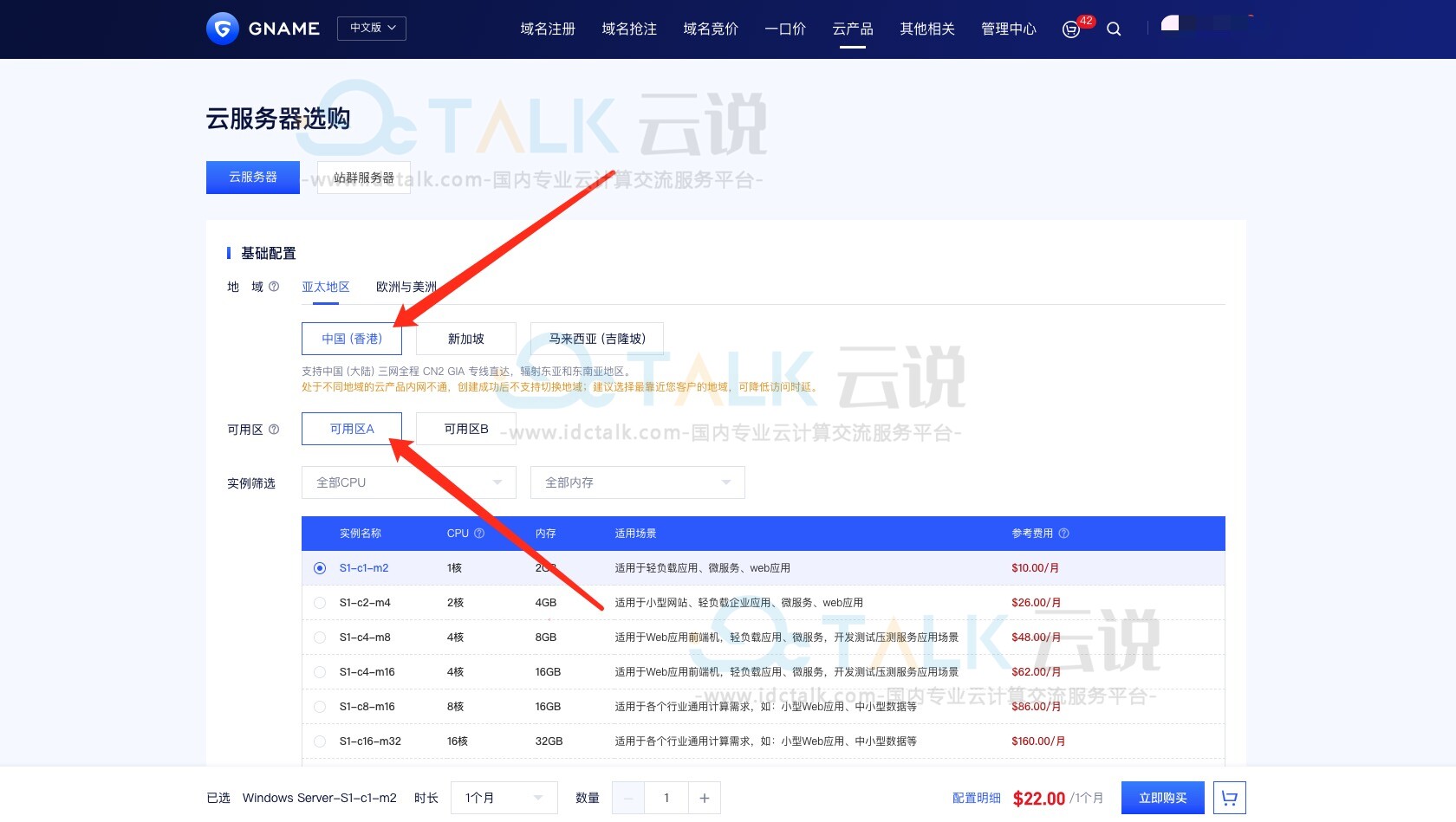Click the quantity input field
The image size is (1456, 822).
tap(666, 798)
